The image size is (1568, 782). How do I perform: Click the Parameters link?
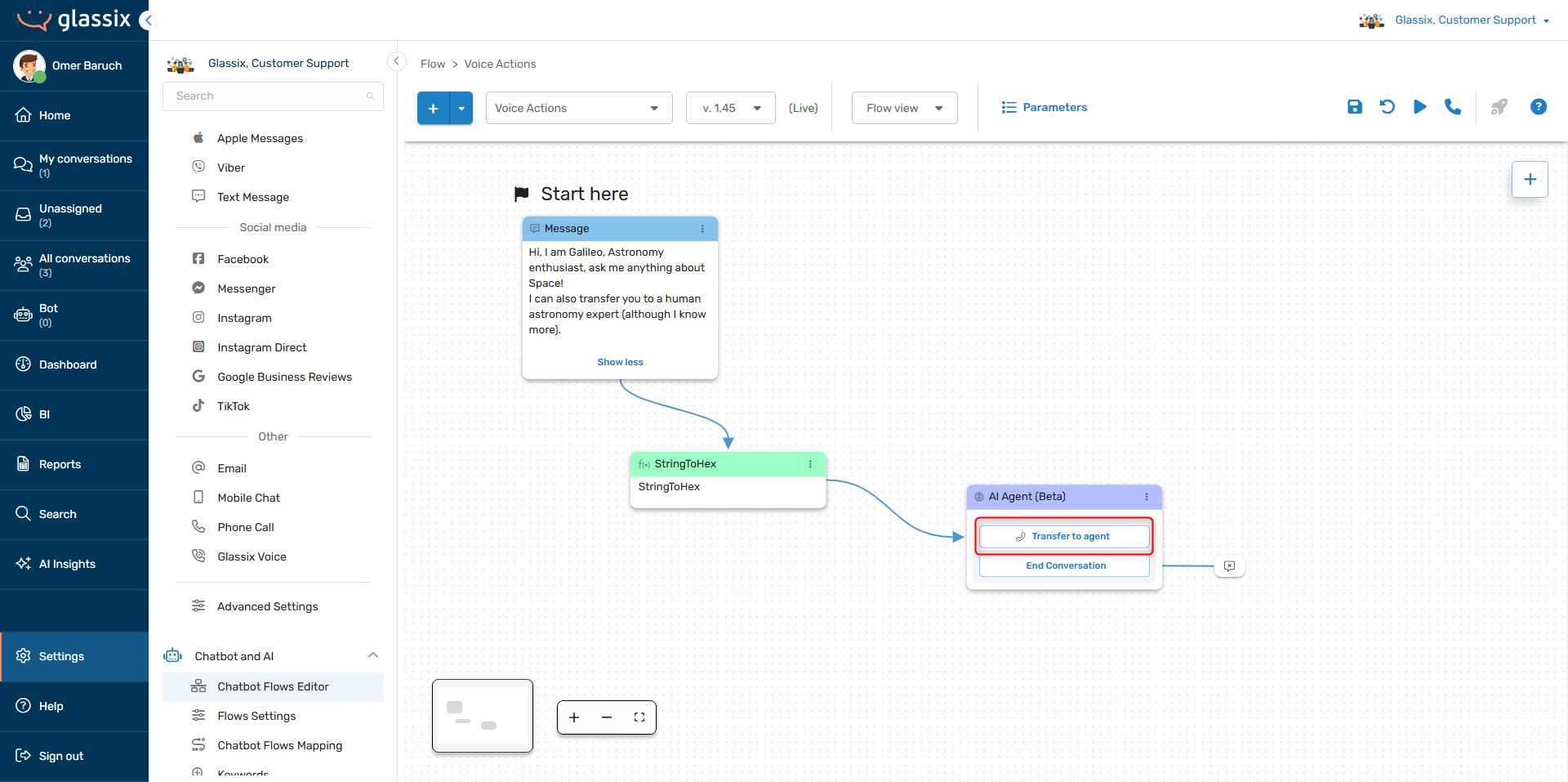[1054, 107]
